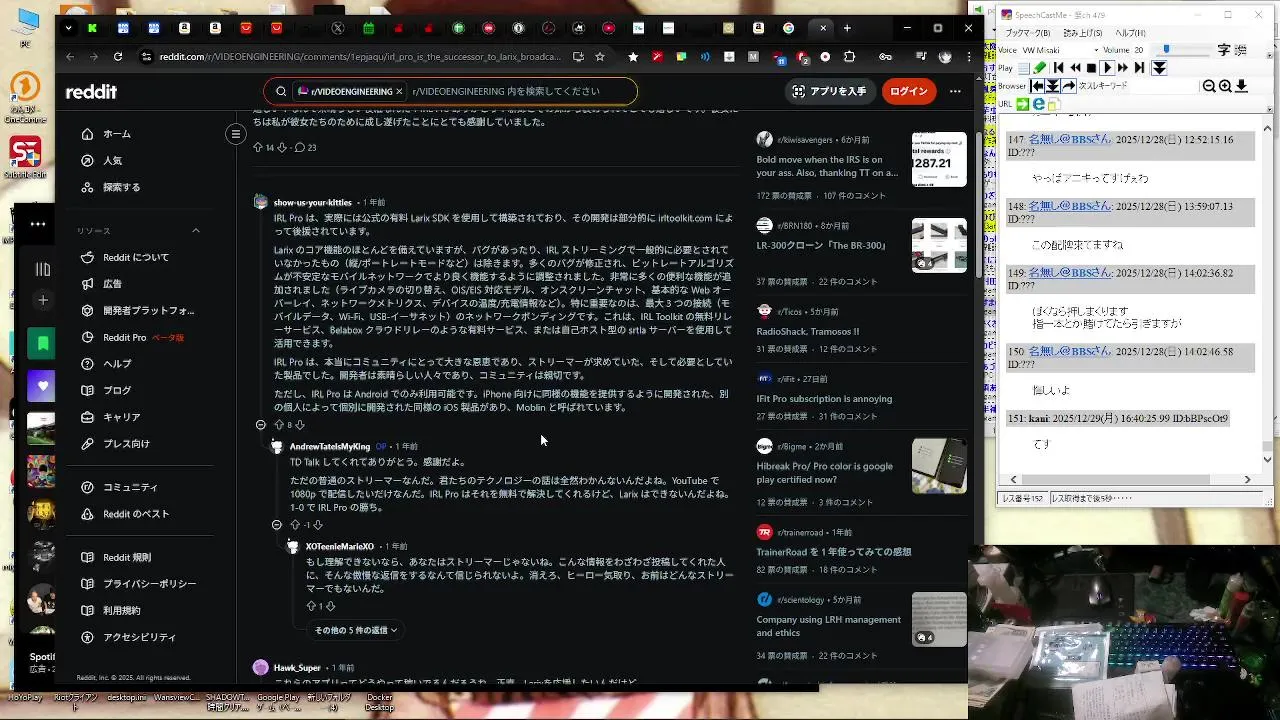Open the Reddit home logo

tap(91, 92)
